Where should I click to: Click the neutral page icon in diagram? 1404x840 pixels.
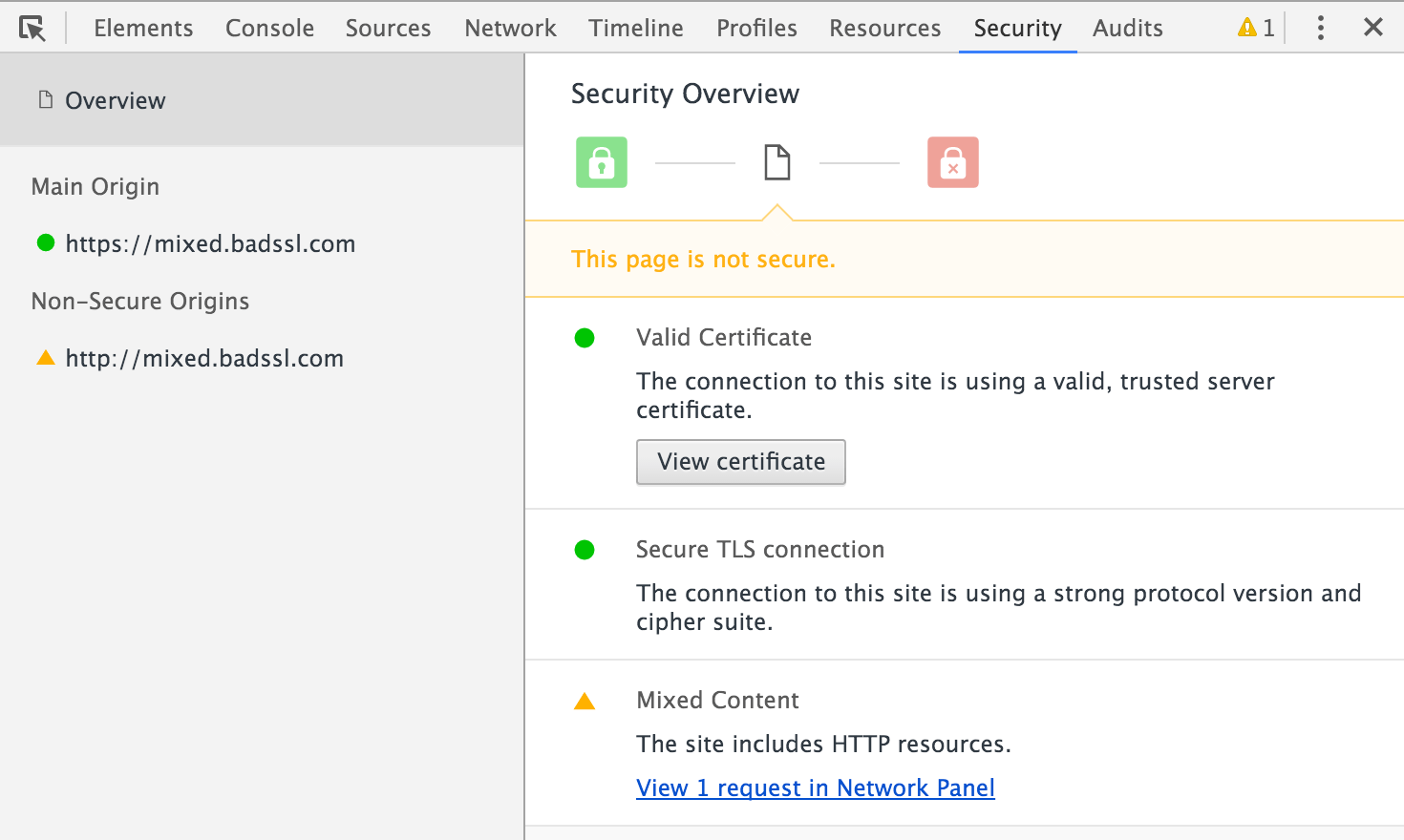coord(776,162)
